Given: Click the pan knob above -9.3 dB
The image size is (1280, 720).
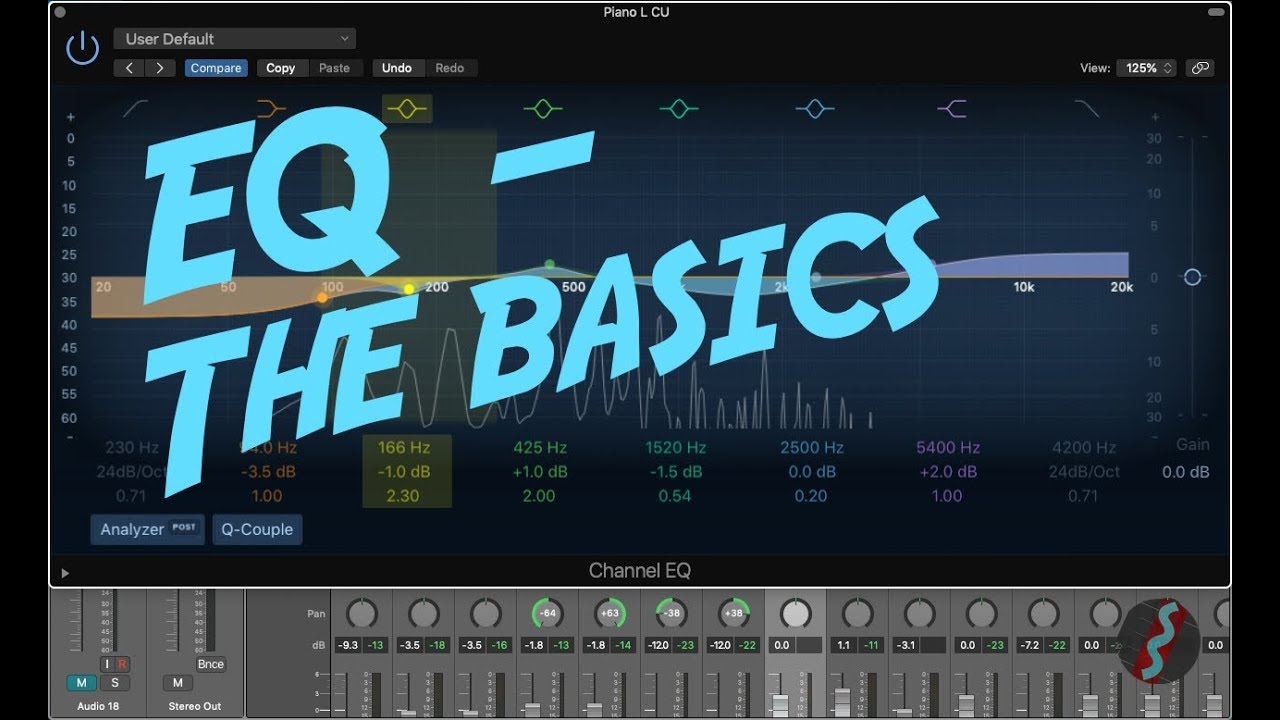Looking at the screenshot, I should (361, 613).
